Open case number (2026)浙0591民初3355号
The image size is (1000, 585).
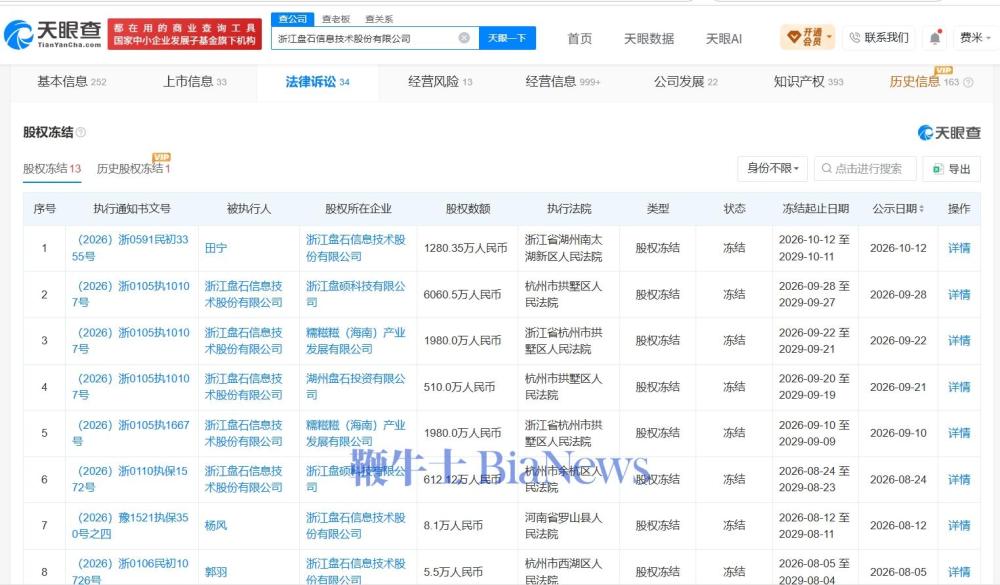tap(131, 248)
